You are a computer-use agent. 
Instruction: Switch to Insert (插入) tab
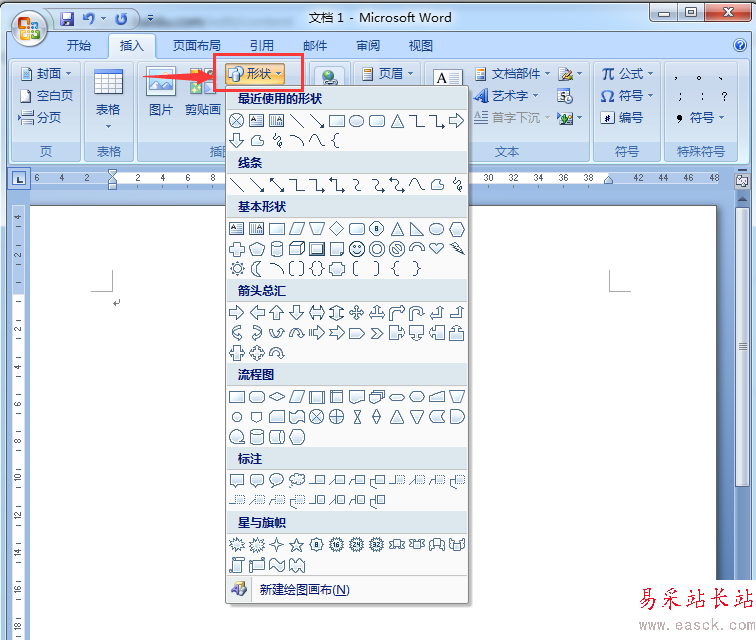coord(132,46)
